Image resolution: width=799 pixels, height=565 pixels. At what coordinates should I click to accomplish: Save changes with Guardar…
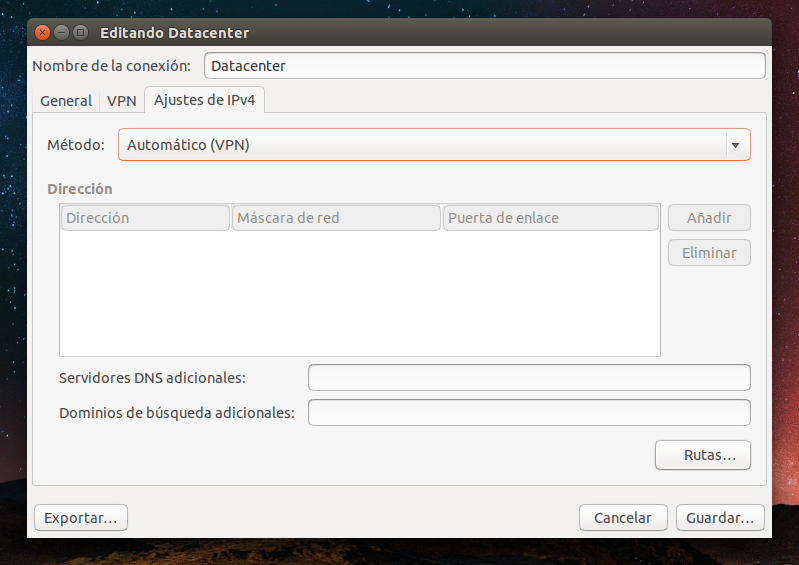click(720, 518)
